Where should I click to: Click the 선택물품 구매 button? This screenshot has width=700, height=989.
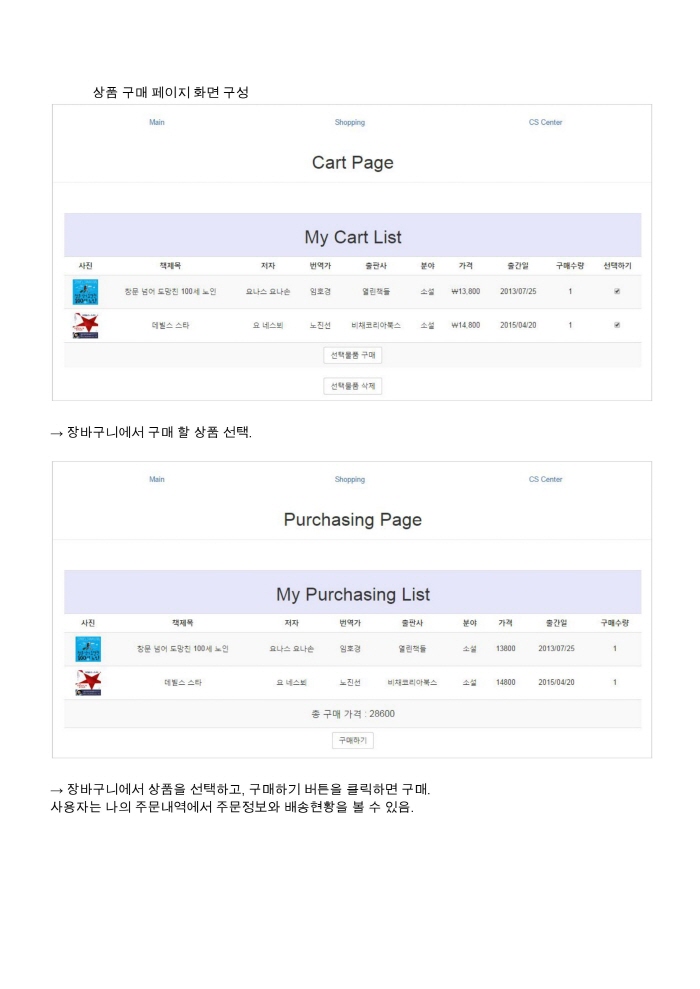coord(353,355)
